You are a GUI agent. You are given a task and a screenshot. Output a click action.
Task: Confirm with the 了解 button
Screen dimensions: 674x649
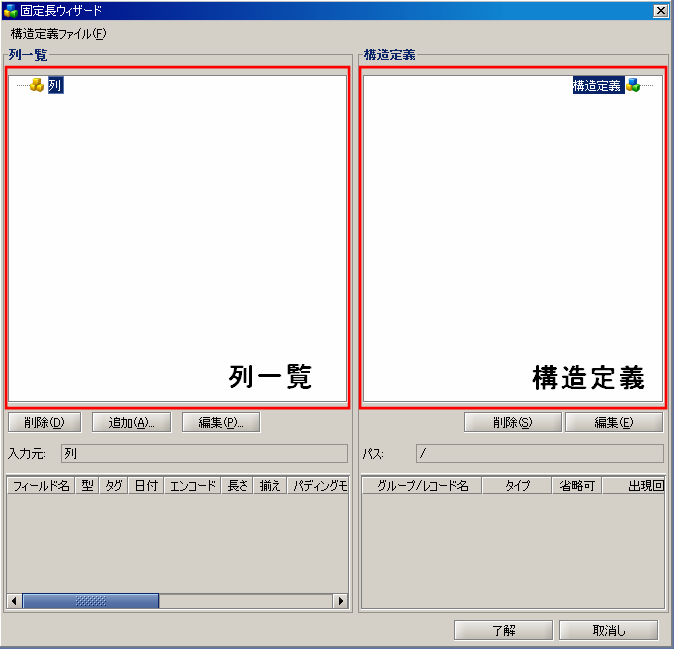point(503,630)
